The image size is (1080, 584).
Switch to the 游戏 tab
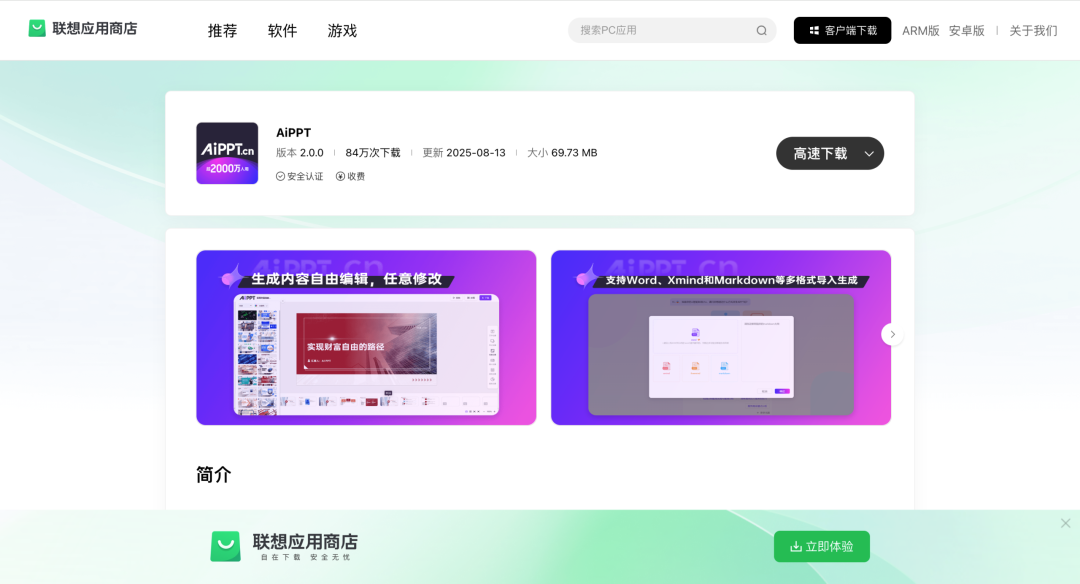[341, 30]
